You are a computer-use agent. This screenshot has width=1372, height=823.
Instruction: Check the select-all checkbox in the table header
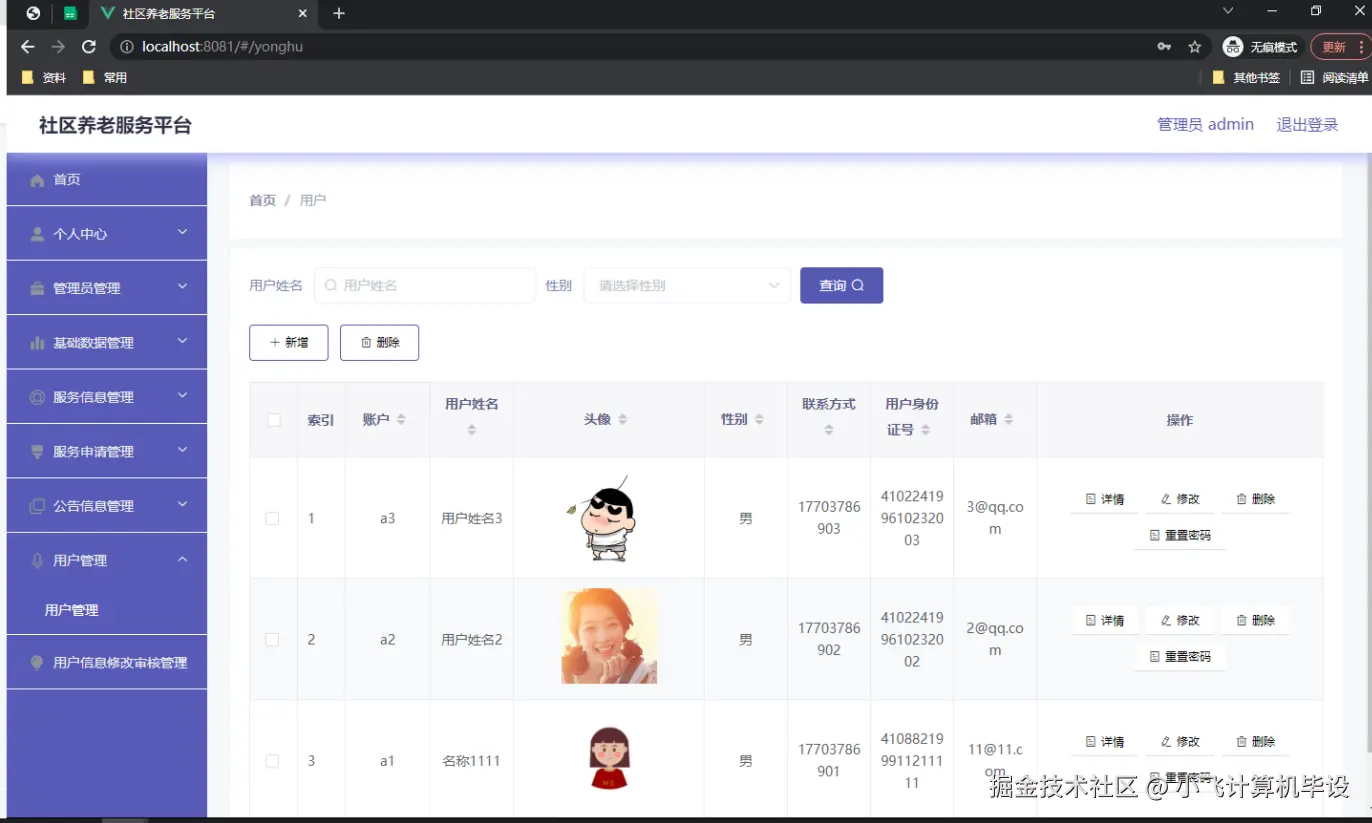273,419
